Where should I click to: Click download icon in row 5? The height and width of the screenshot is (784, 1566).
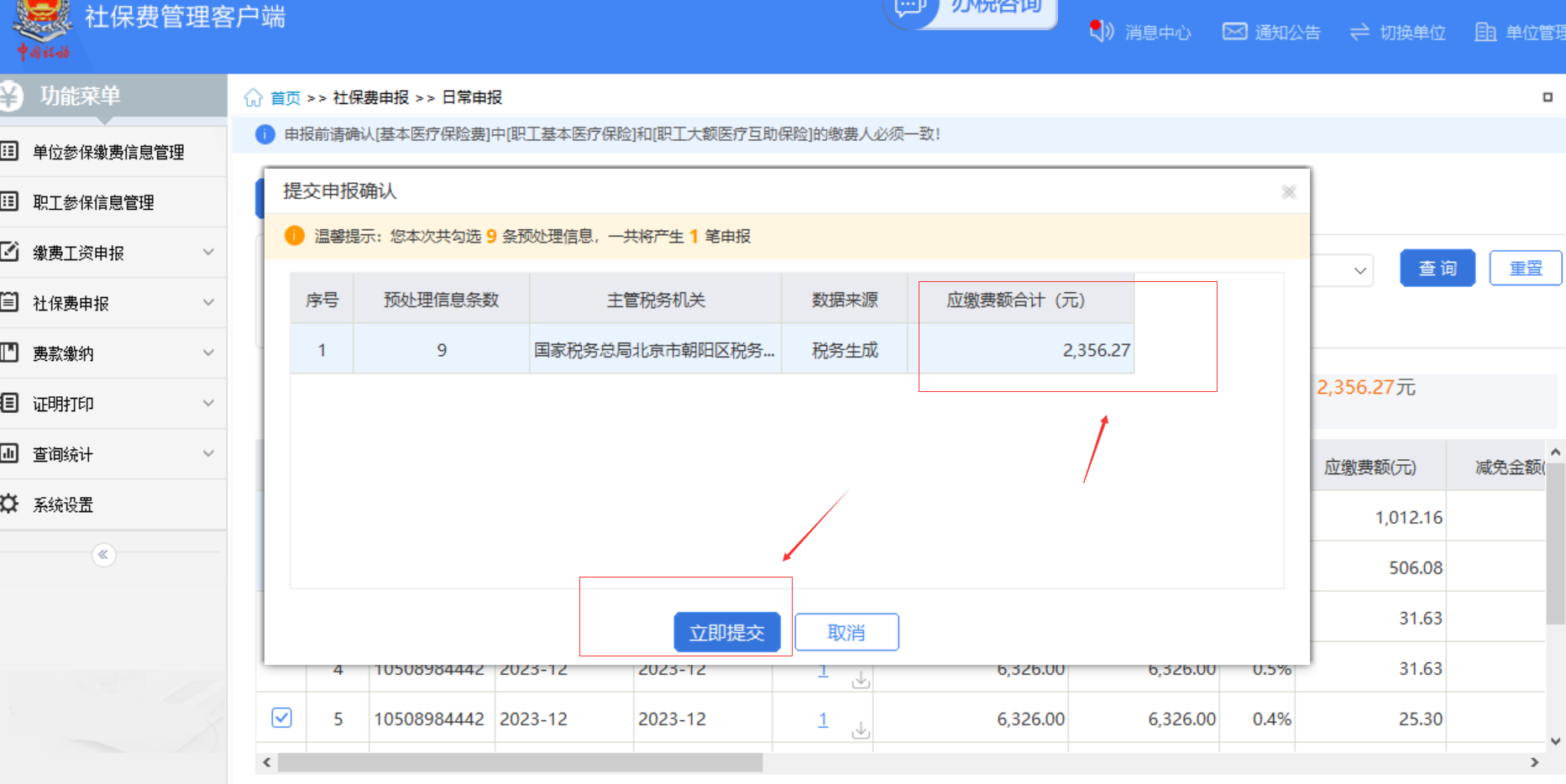[x=861, y=729]
